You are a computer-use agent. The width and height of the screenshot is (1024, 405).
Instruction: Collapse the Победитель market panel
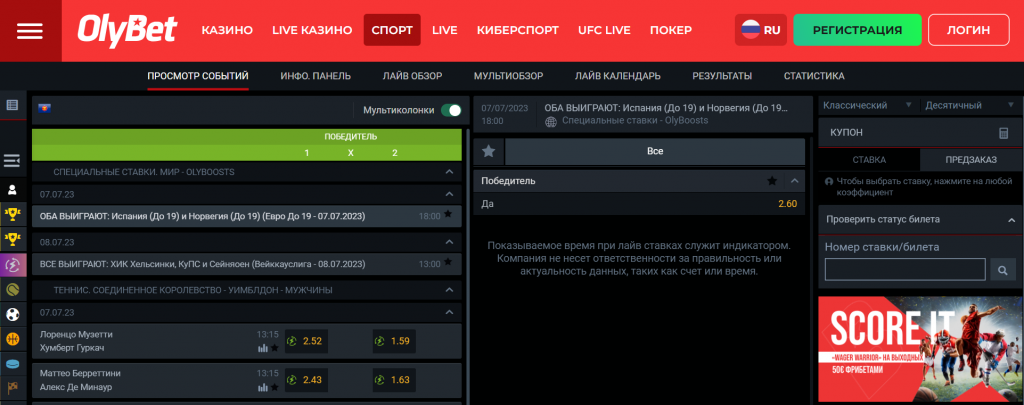(x=794, y=181)
